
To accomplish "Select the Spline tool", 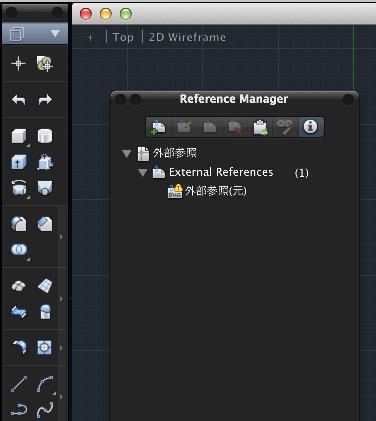I will pos(45,410).
